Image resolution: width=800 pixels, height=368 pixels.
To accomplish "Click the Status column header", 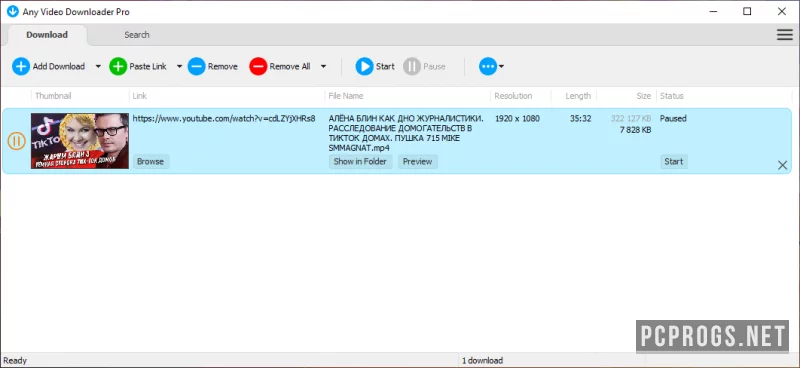I will click(671, 96).
